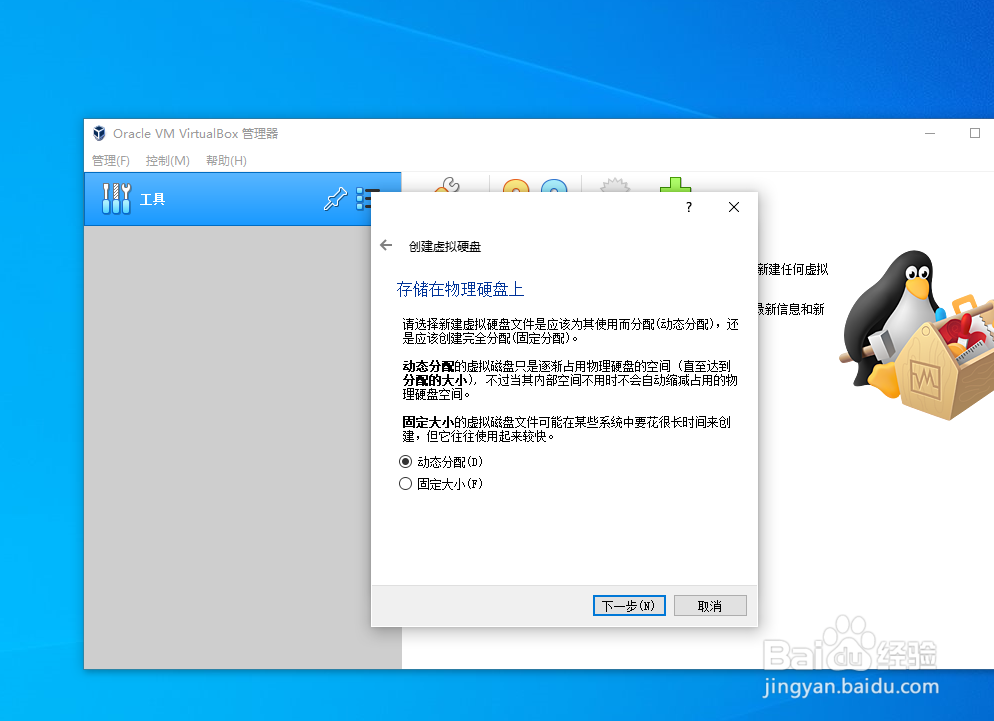
Task: Click the 存储在物理硬盘上 heading
Action: [x=460, y=289]
